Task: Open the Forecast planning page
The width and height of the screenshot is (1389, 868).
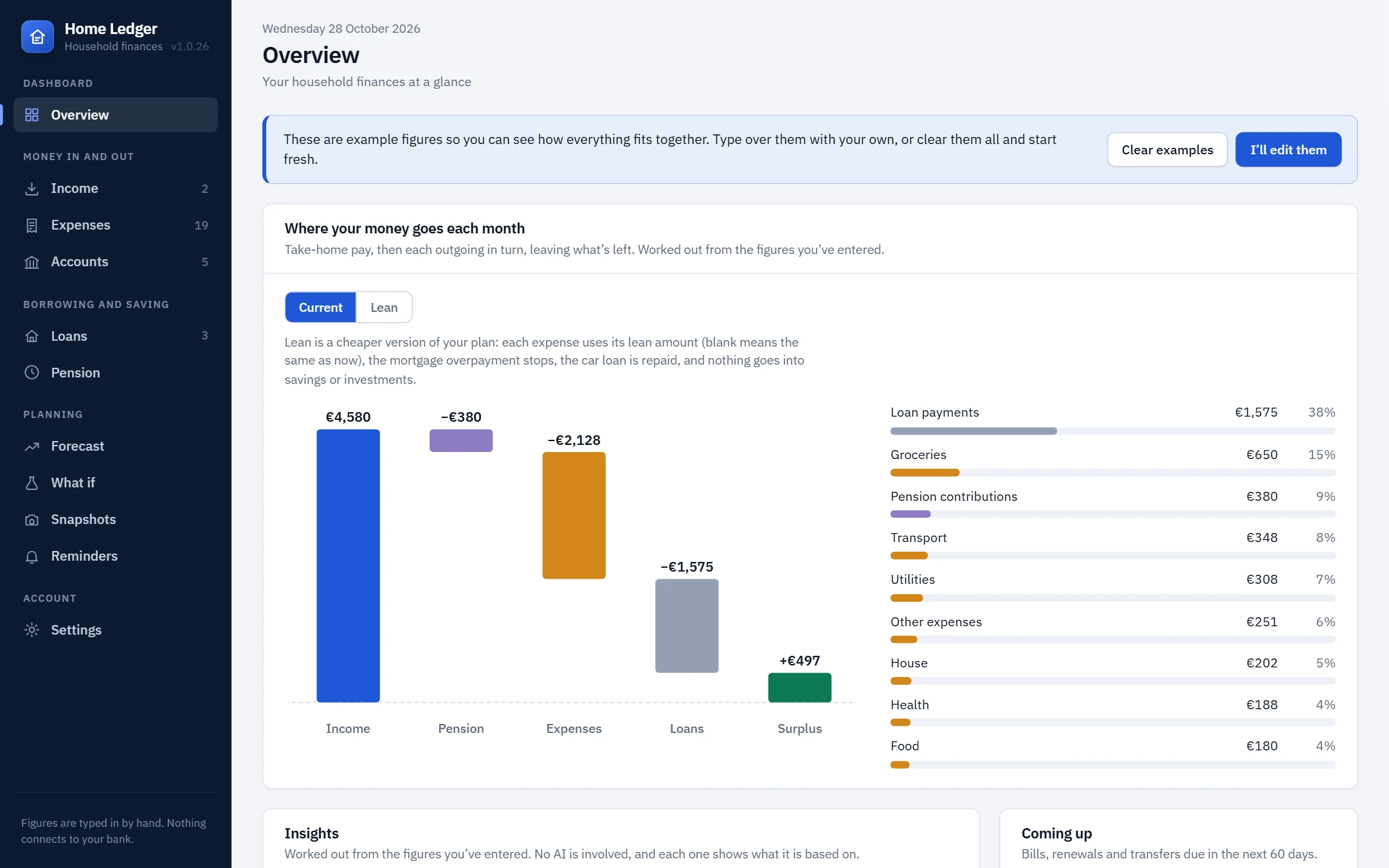Action: point(116,446)
